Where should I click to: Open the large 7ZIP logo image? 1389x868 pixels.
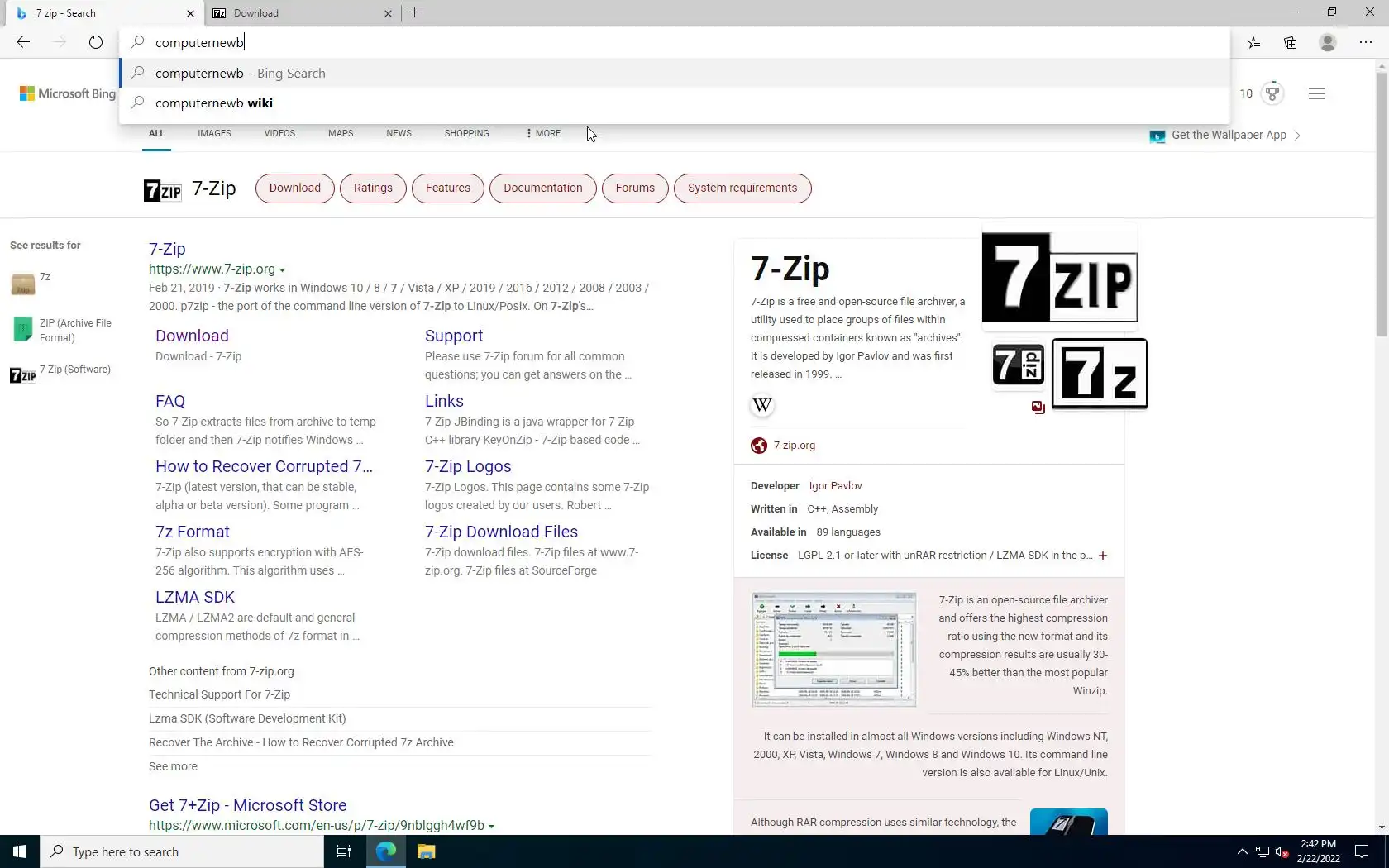pos(1059,277)
